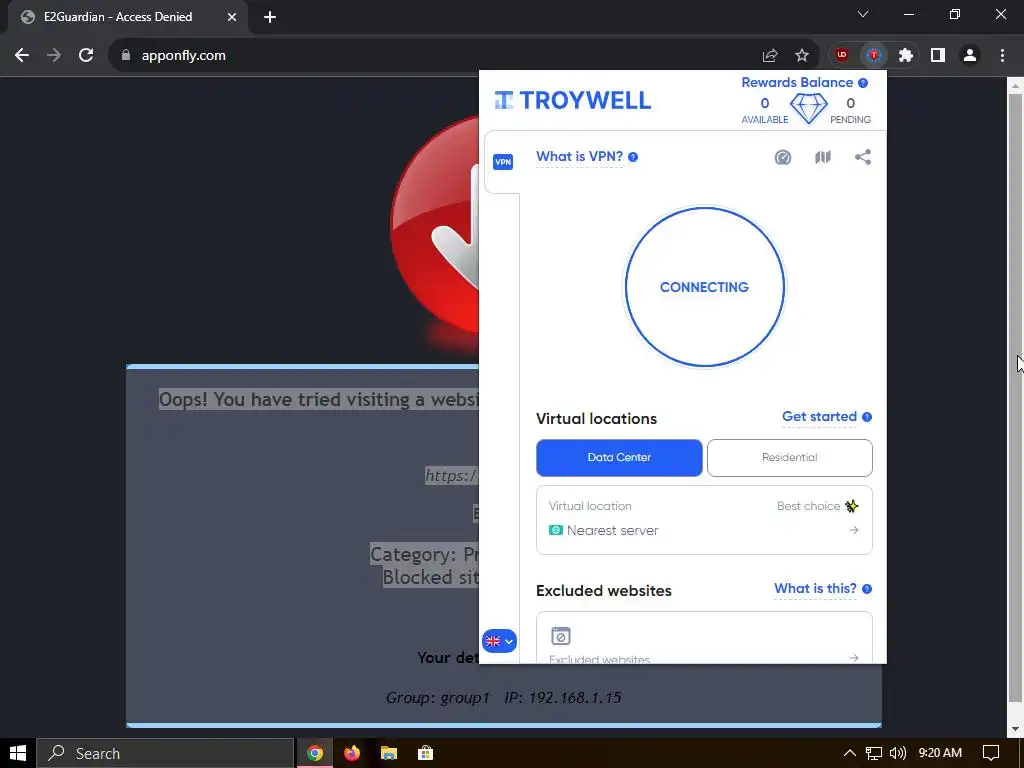
Task: Open File Explorer from the taskbar
Action: point(389,753)
